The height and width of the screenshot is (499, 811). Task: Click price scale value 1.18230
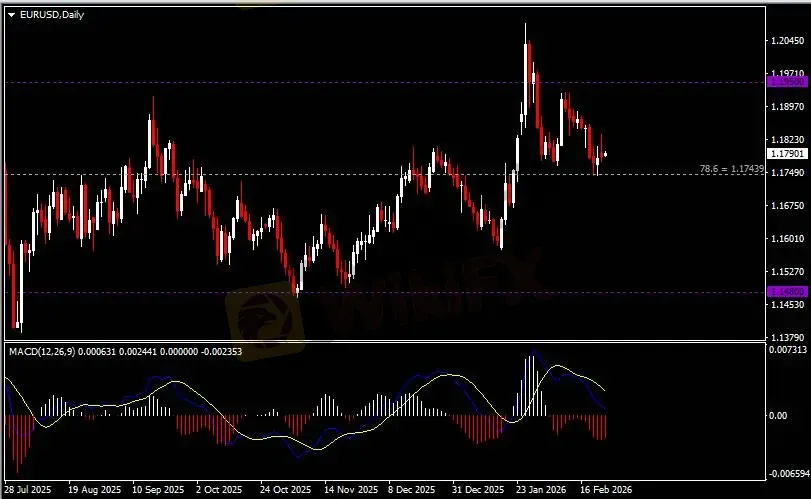[x=788, y=140]
